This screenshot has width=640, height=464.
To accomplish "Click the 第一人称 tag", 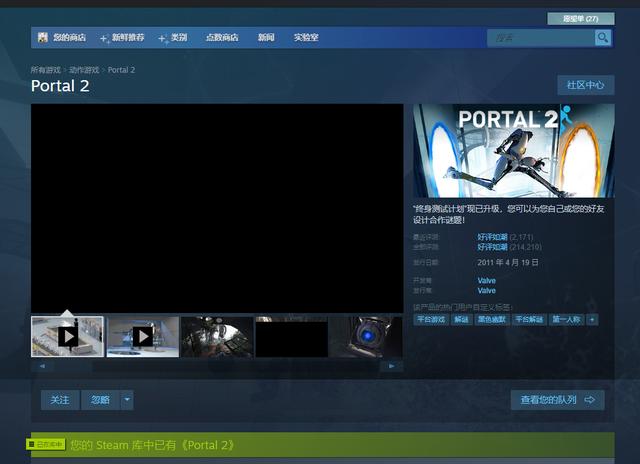I will tap(565, 319).
